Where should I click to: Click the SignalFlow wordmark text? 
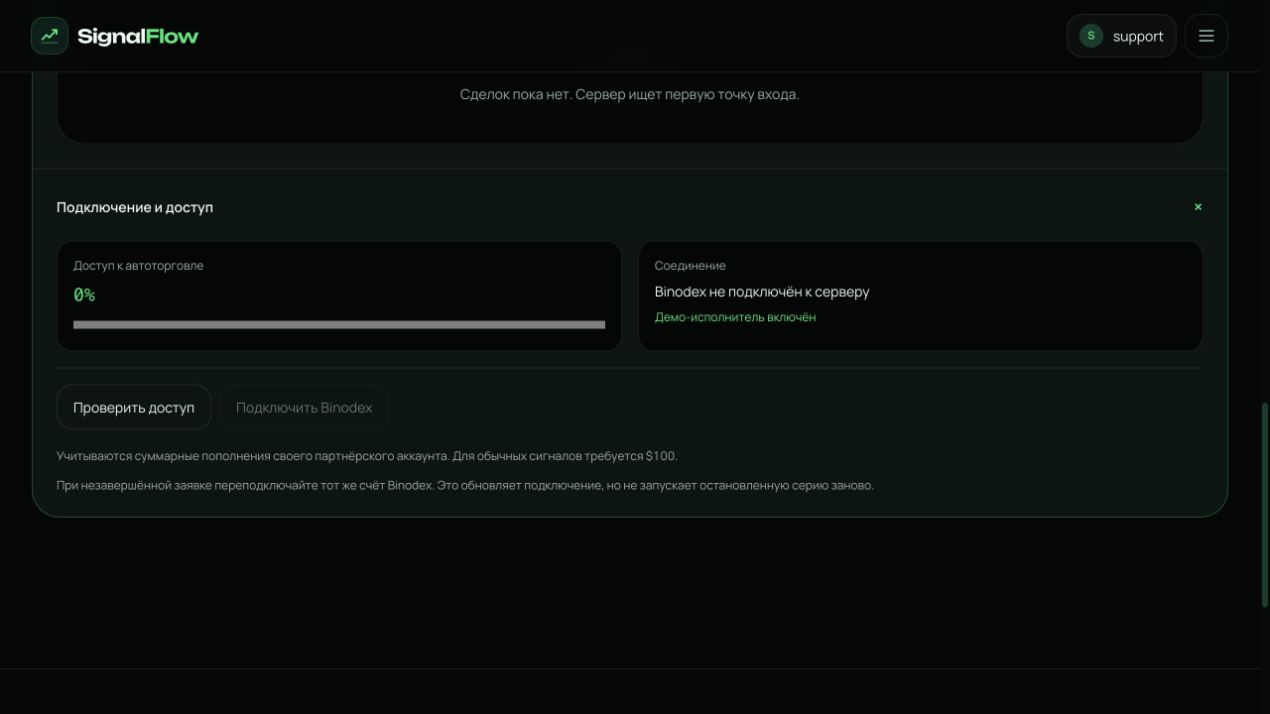click(x=138, y=36)
